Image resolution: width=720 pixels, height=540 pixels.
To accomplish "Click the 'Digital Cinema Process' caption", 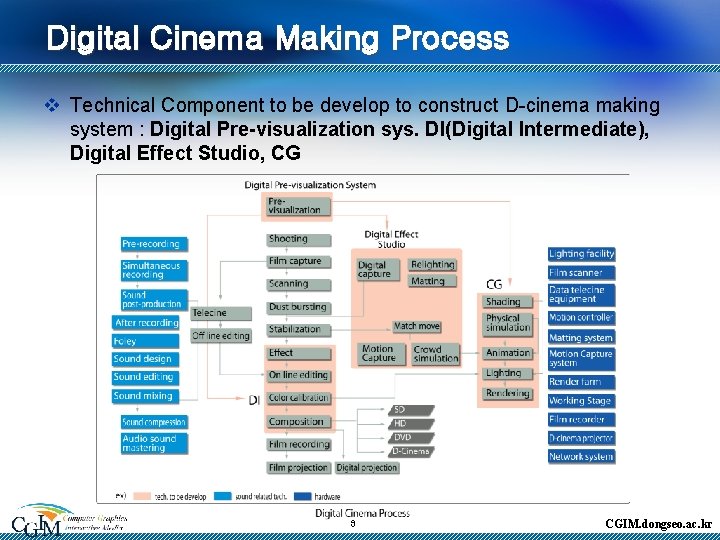I will (x=362, y=513).
